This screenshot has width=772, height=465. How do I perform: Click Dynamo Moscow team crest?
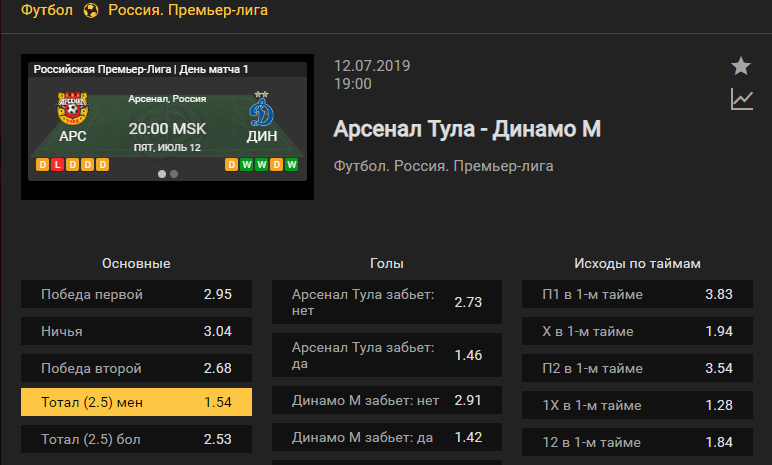261,109
